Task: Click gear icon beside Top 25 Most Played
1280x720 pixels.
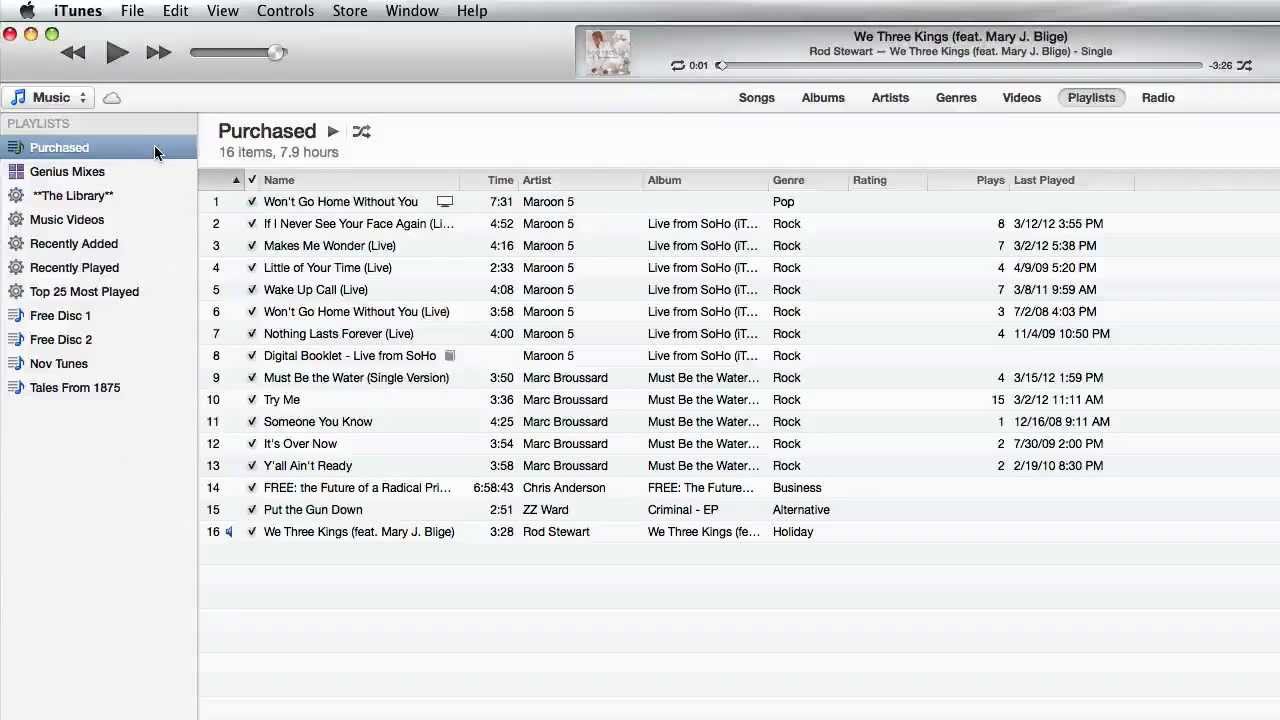Action: (x=16, y=292)
